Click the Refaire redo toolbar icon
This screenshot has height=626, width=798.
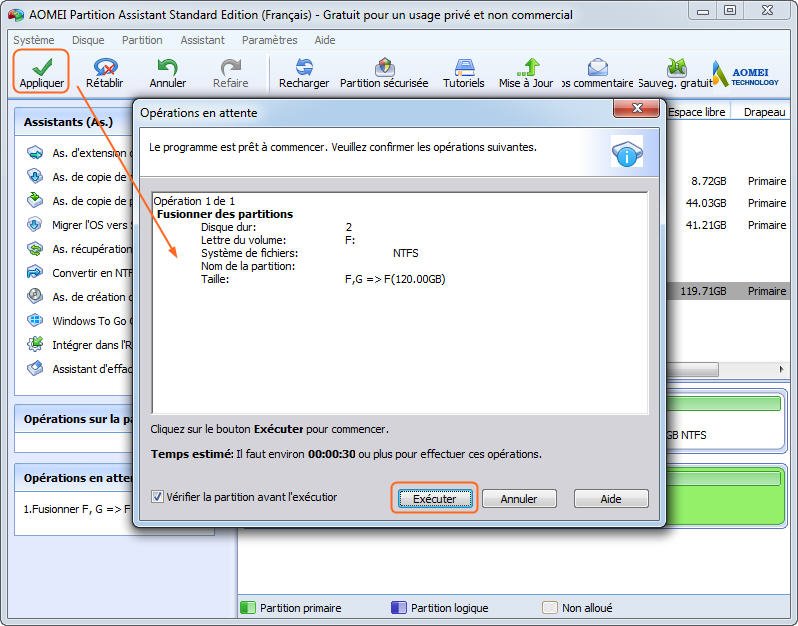point(231,67)
